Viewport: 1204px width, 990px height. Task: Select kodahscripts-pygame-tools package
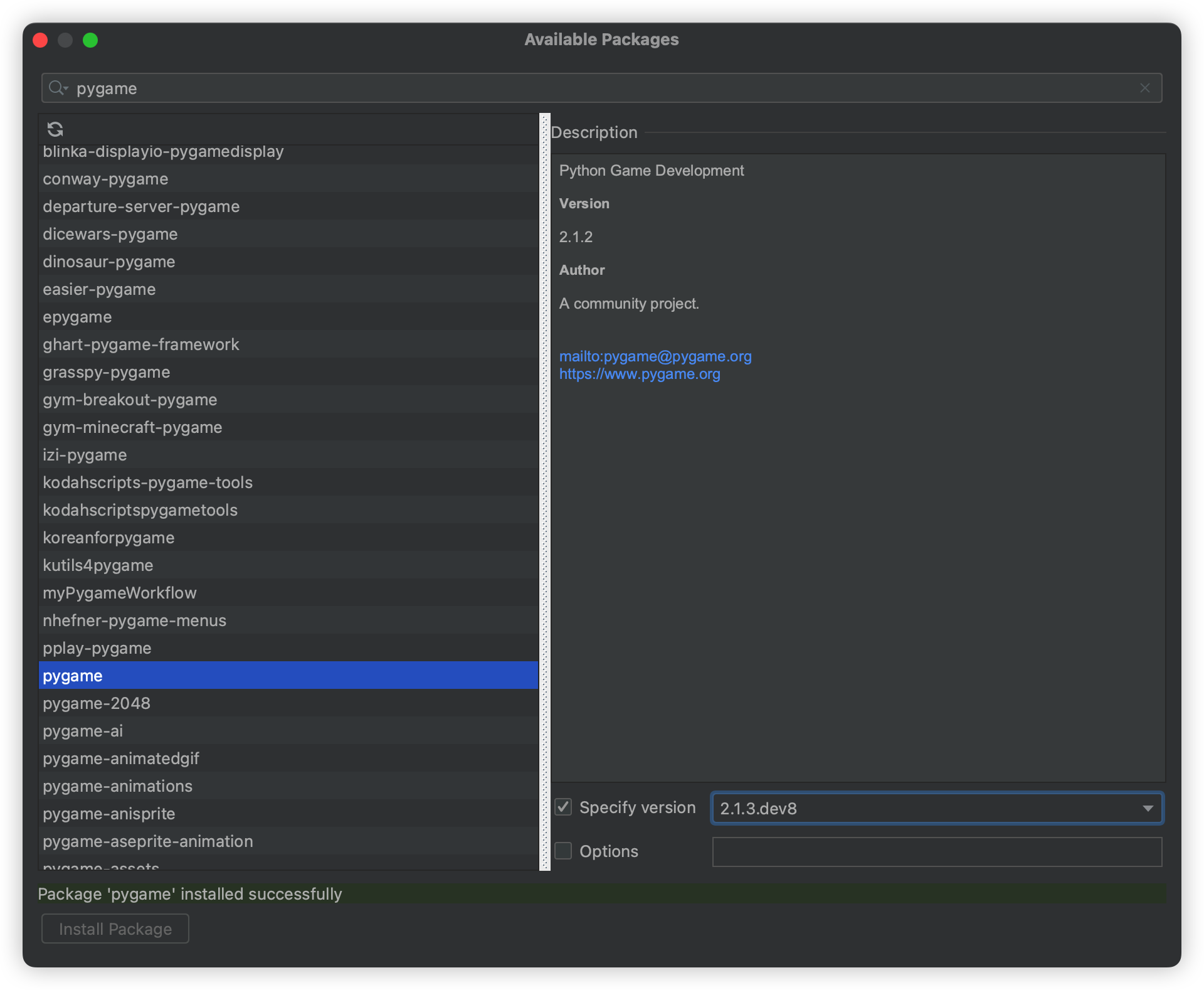288,482
